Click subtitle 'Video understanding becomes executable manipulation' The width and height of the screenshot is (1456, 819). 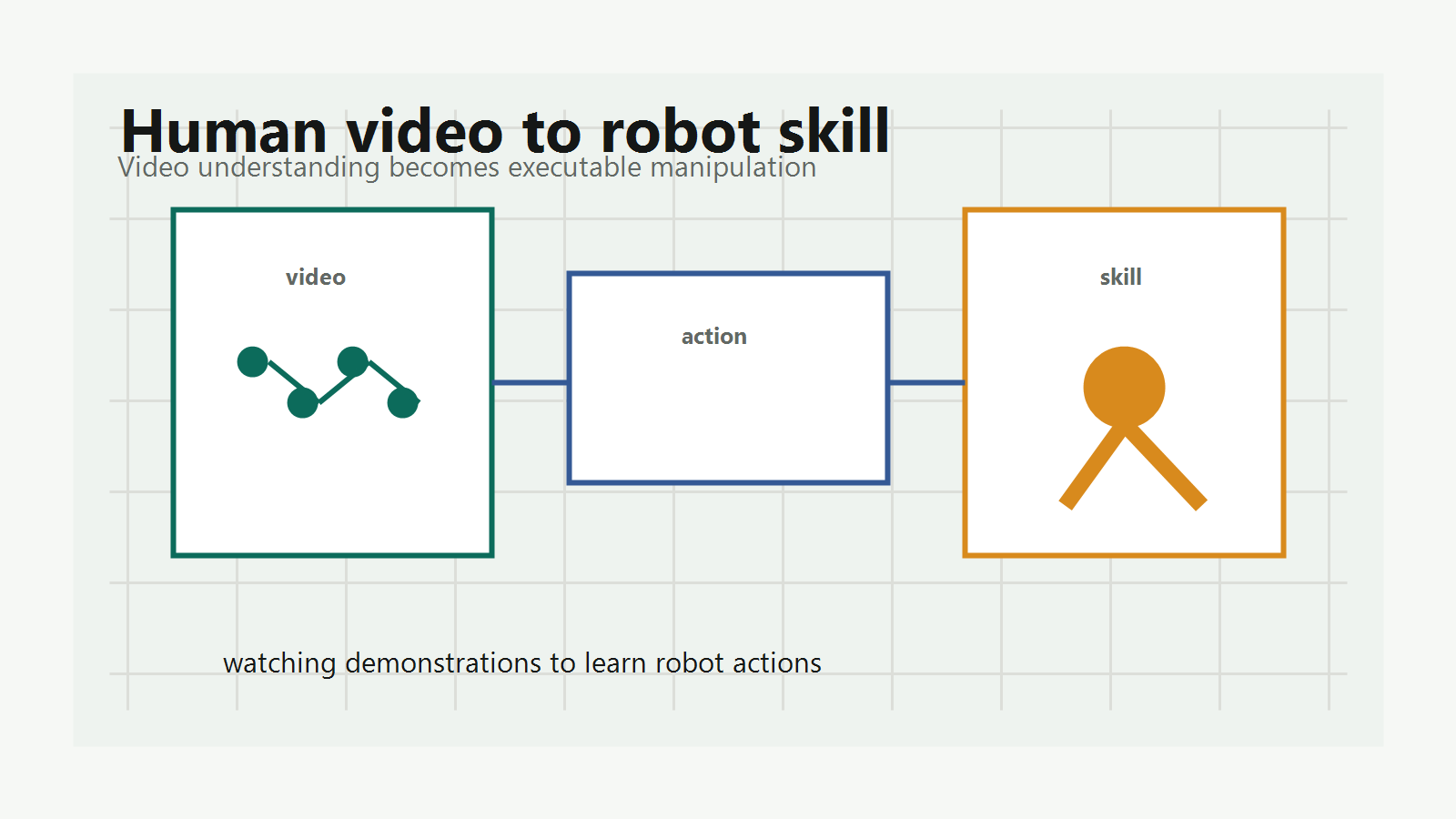467,167
